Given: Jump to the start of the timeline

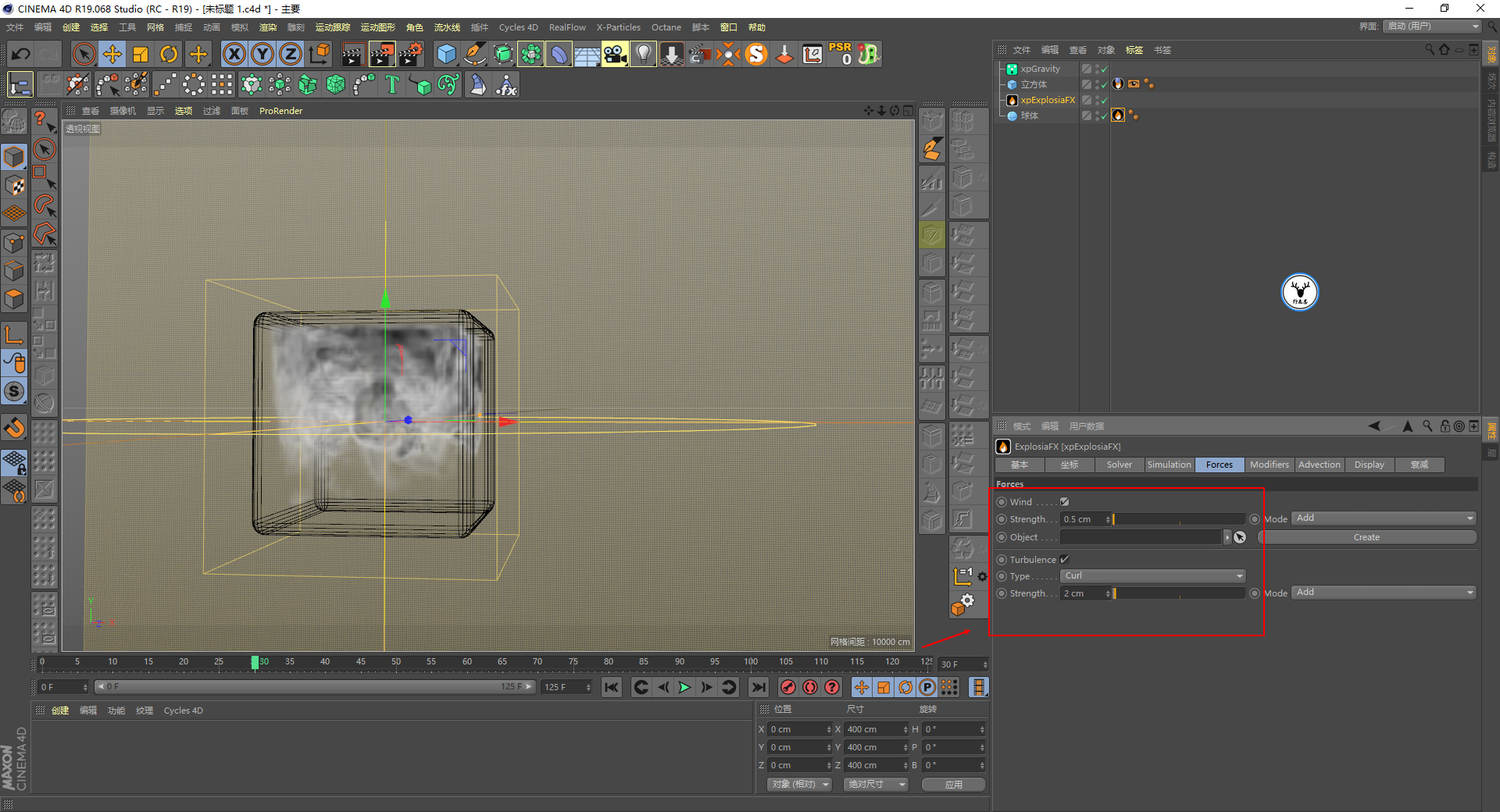Looking at the screenshot, I should (612, 687).
